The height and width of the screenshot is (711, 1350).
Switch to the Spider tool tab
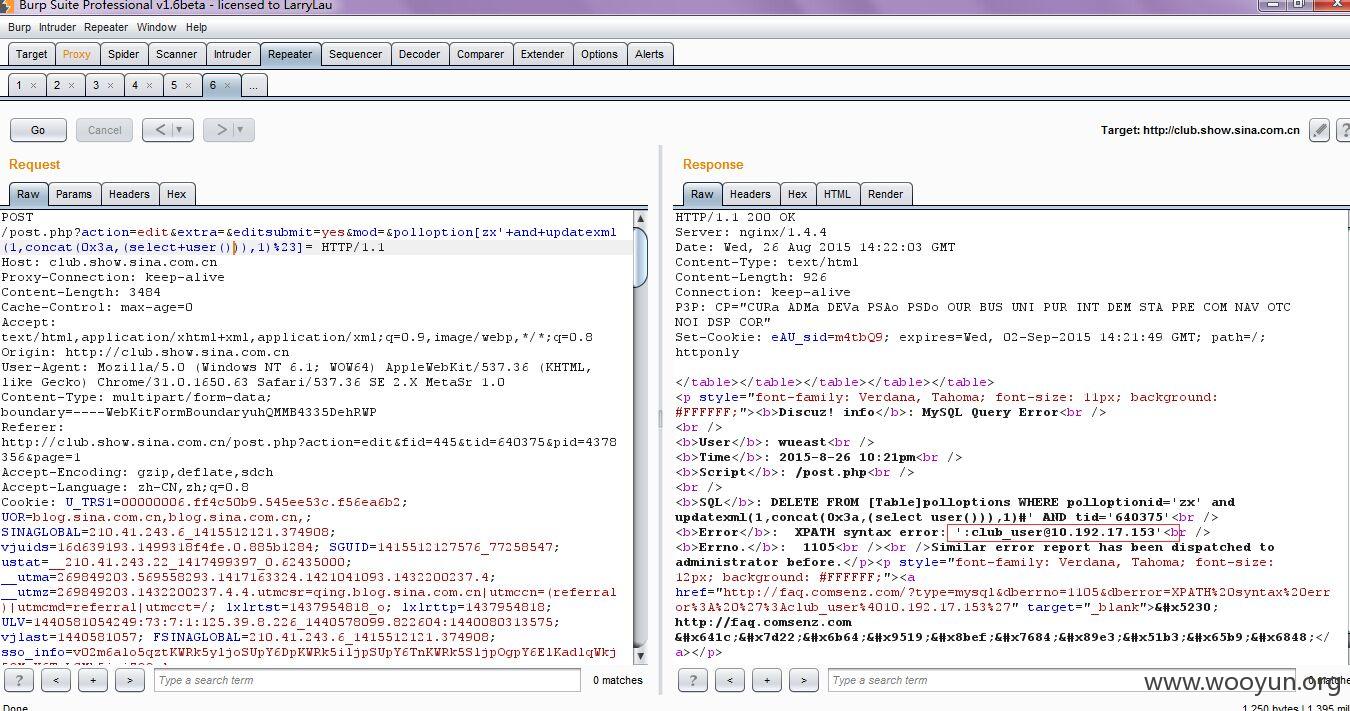[123, 54]
